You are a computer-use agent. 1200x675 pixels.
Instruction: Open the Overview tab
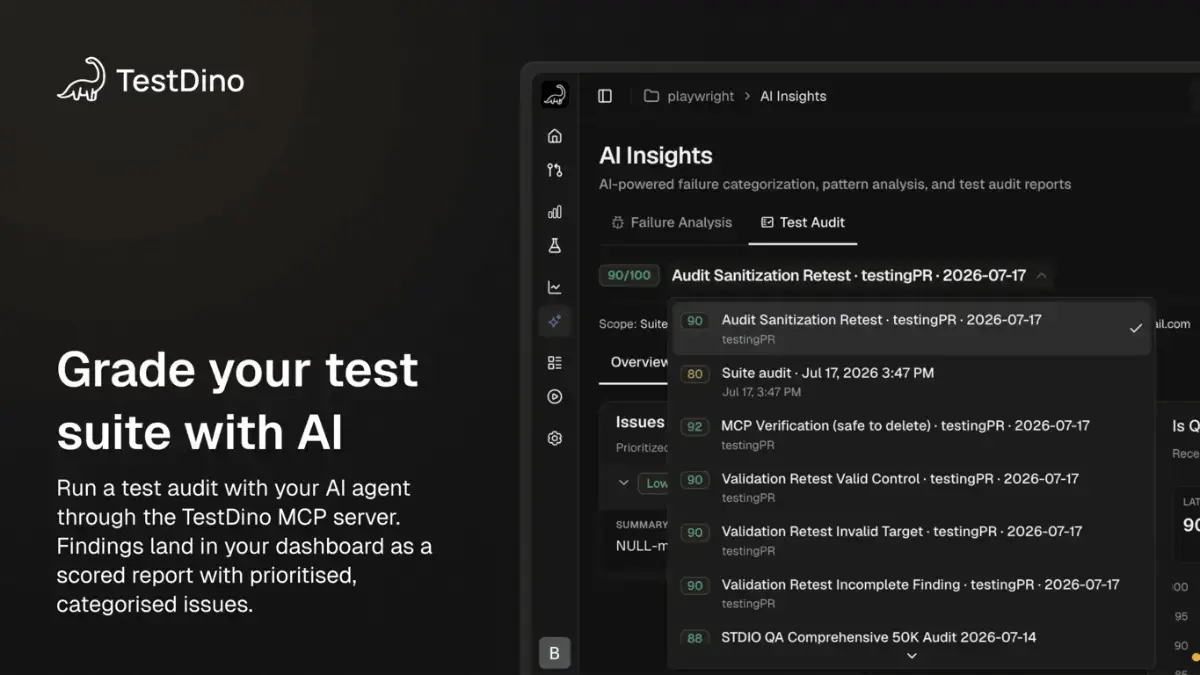(x=640, y=362)
